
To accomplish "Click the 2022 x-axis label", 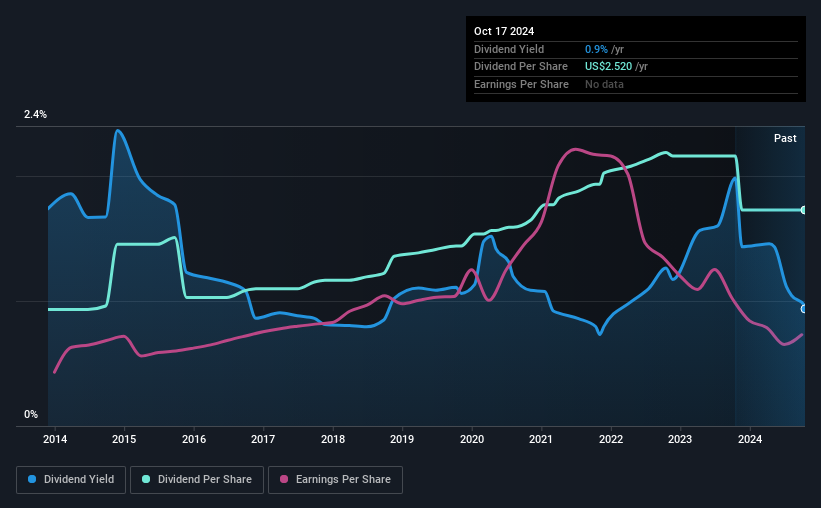I will pos(611,439).
